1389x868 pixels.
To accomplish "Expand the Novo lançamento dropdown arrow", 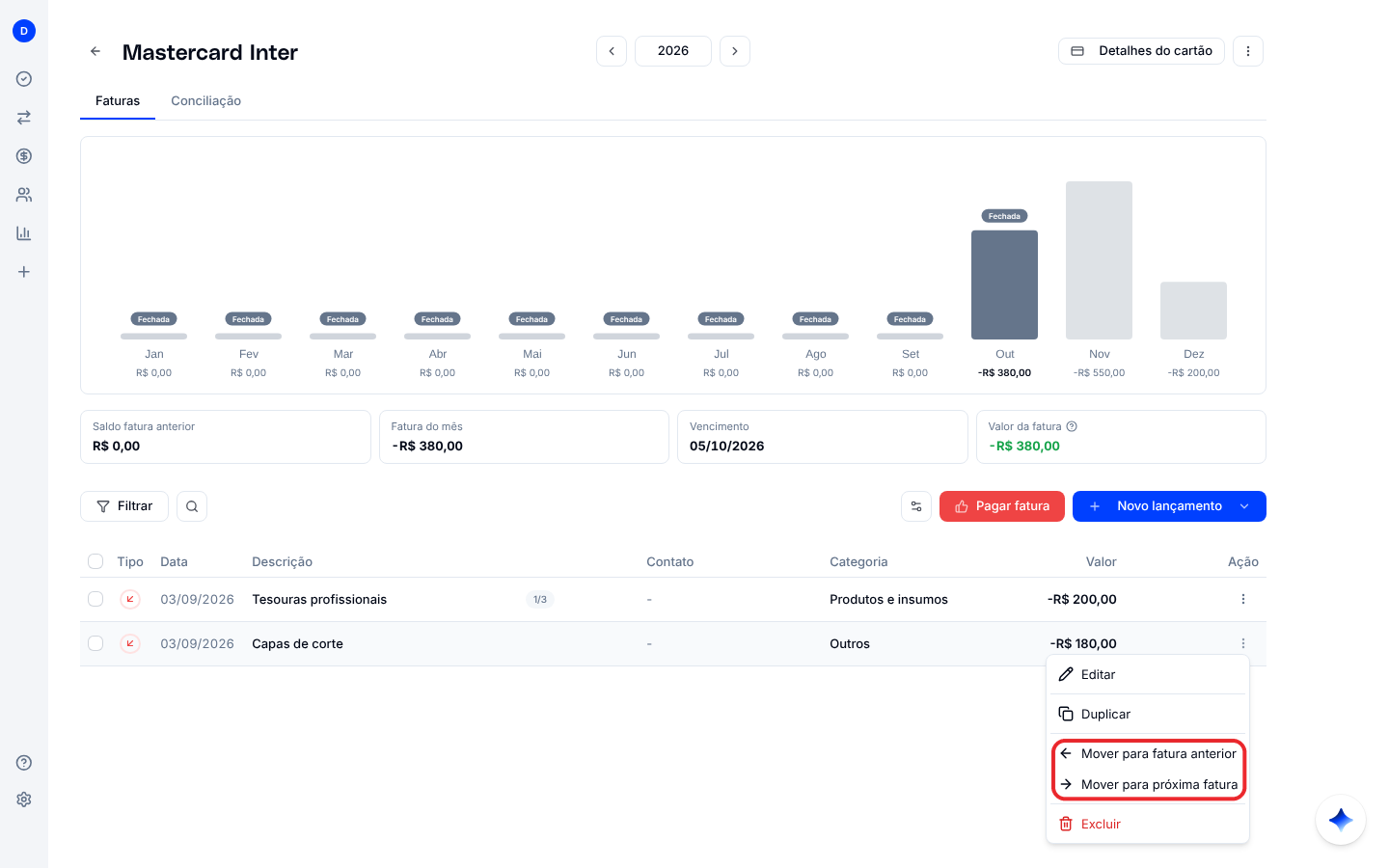I will coord(1244,506).
